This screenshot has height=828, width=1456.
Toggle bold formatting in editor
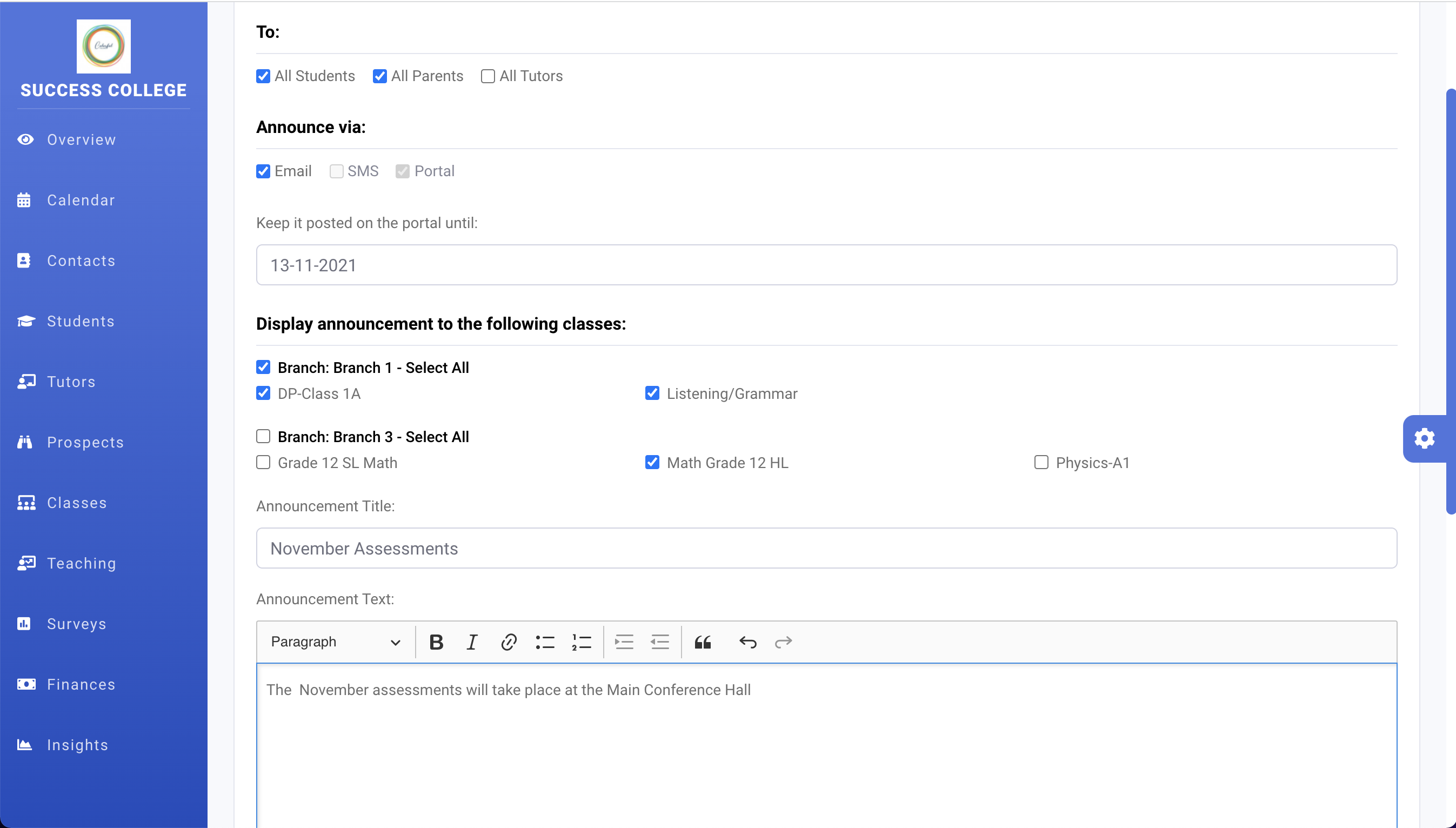(x=436, y=642)
